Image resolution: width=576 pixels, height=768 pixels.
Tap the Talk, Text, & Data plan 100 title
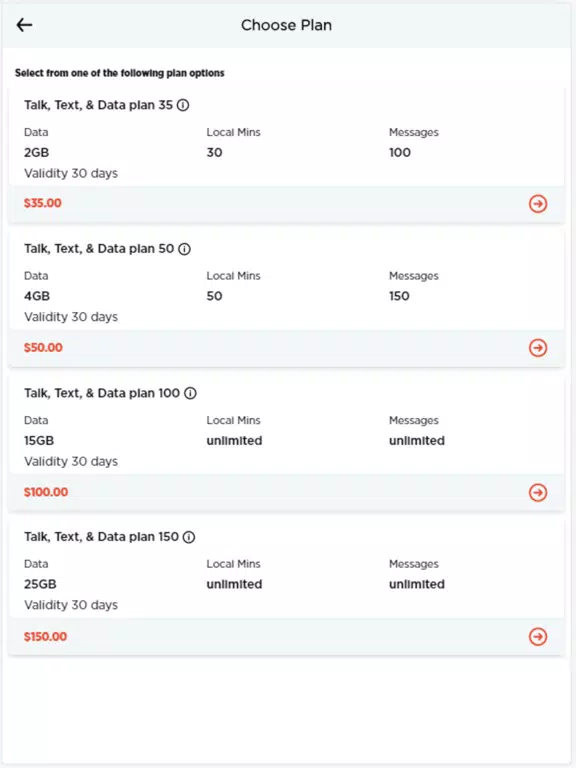pyautogui.click(x=102, y=393)
